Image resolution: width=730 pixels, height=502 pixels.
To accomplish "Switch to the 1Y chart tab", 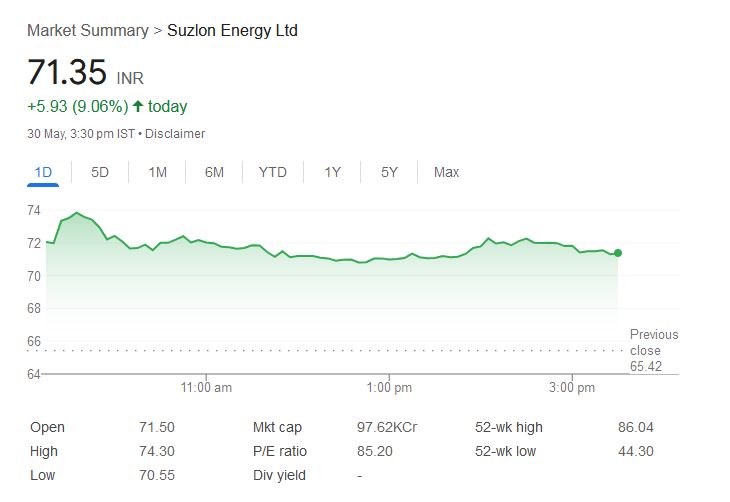I will (x=332, y=172).
